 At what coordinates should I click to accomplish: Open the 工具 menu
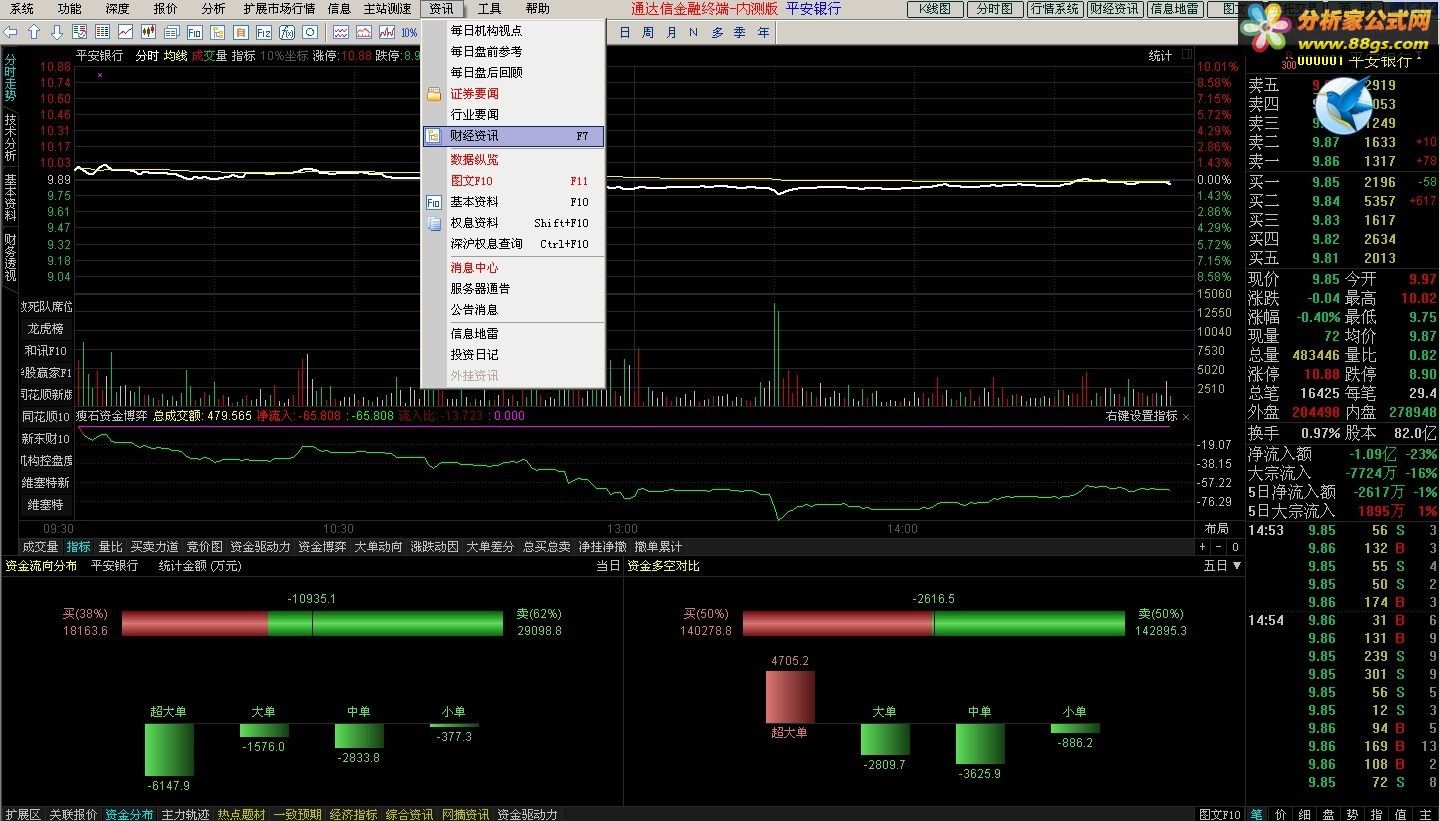pos(489,9)
